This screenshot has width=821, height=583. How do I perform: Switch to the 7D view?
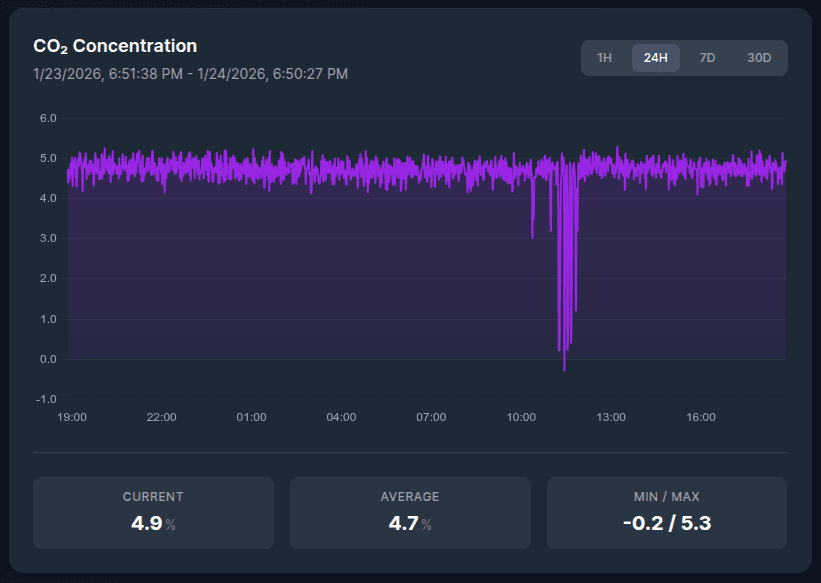pyautogui.click(x=707, y=58)
